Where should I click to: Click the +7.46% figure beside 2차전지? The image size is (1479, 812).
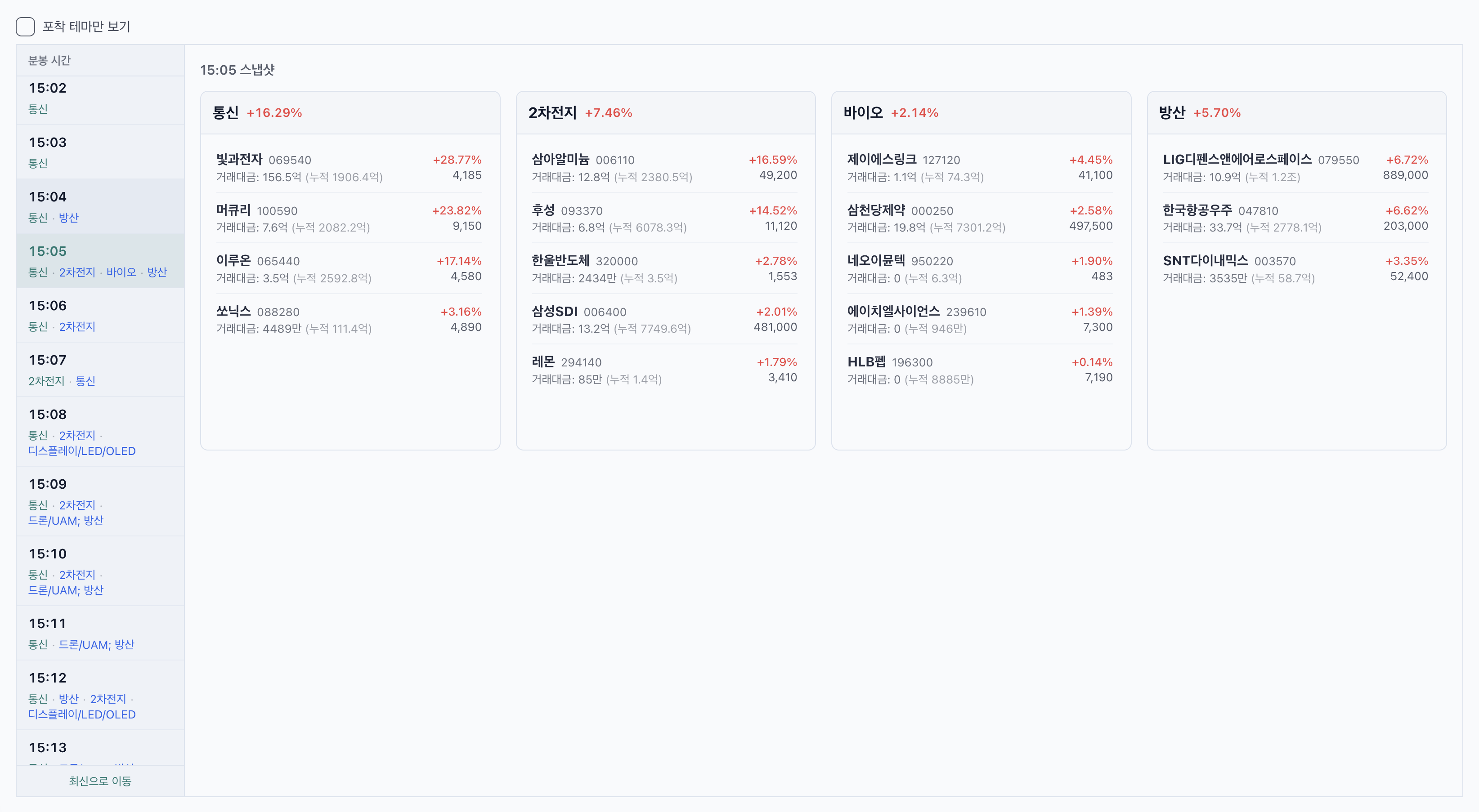click(609, 113)
